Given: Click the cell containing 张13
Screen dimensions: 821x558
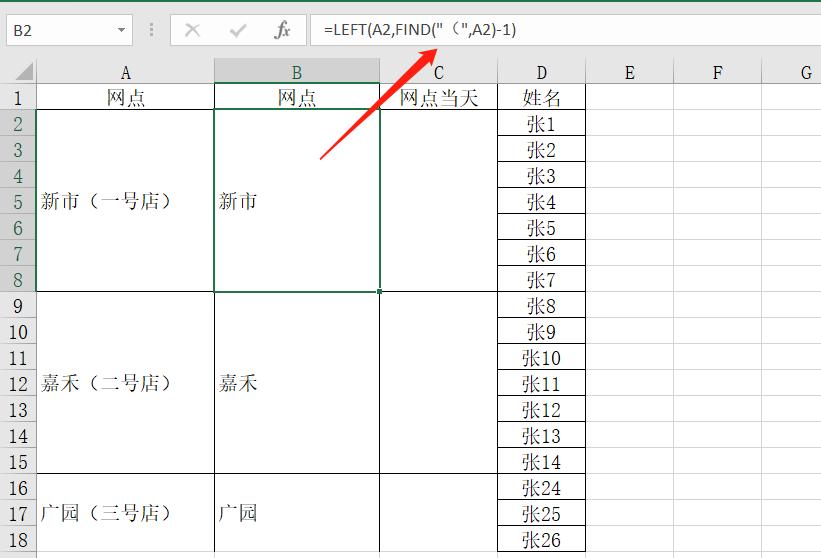Looking at the screenshot, I should pos(541,435).
